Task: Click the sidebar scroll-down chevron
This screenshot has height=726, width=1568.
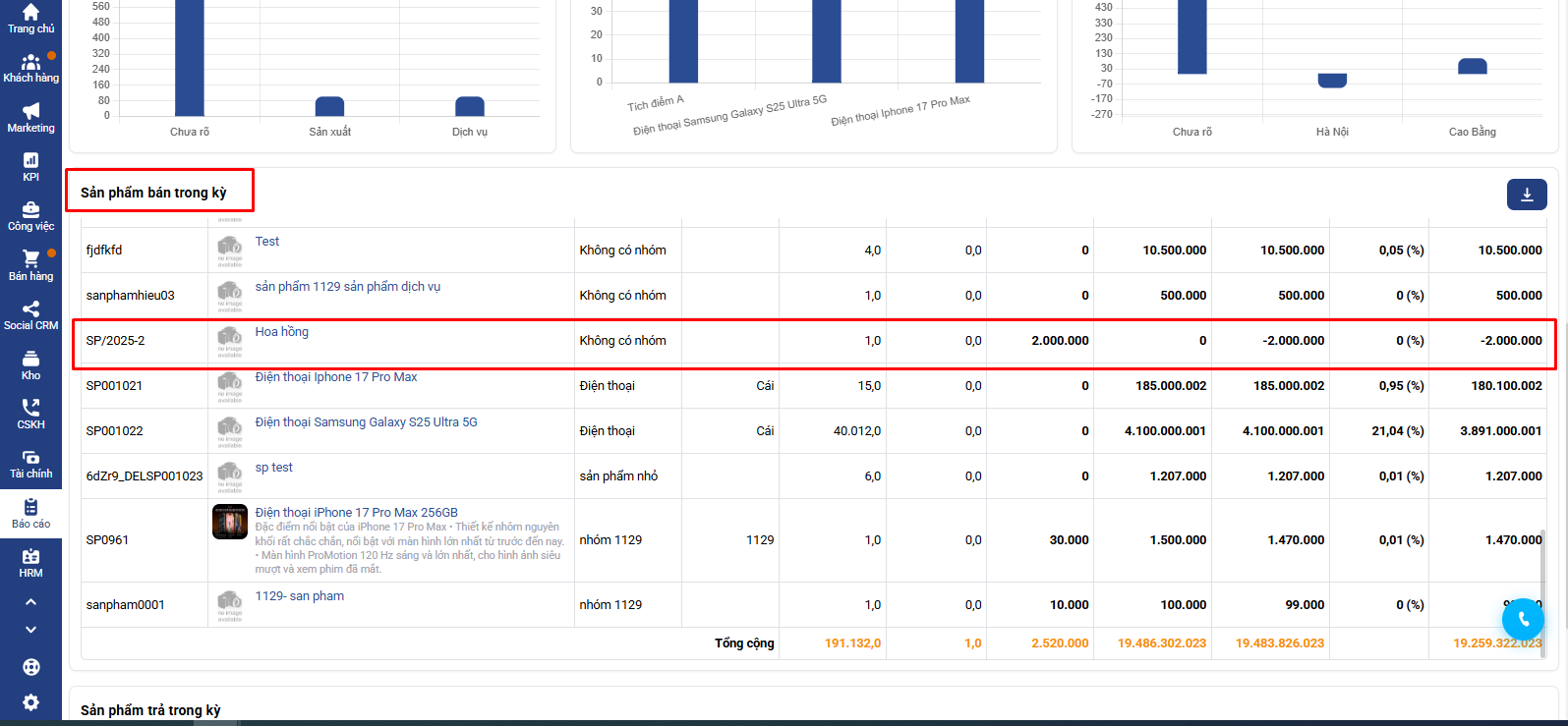Action: tap(30, 630)
